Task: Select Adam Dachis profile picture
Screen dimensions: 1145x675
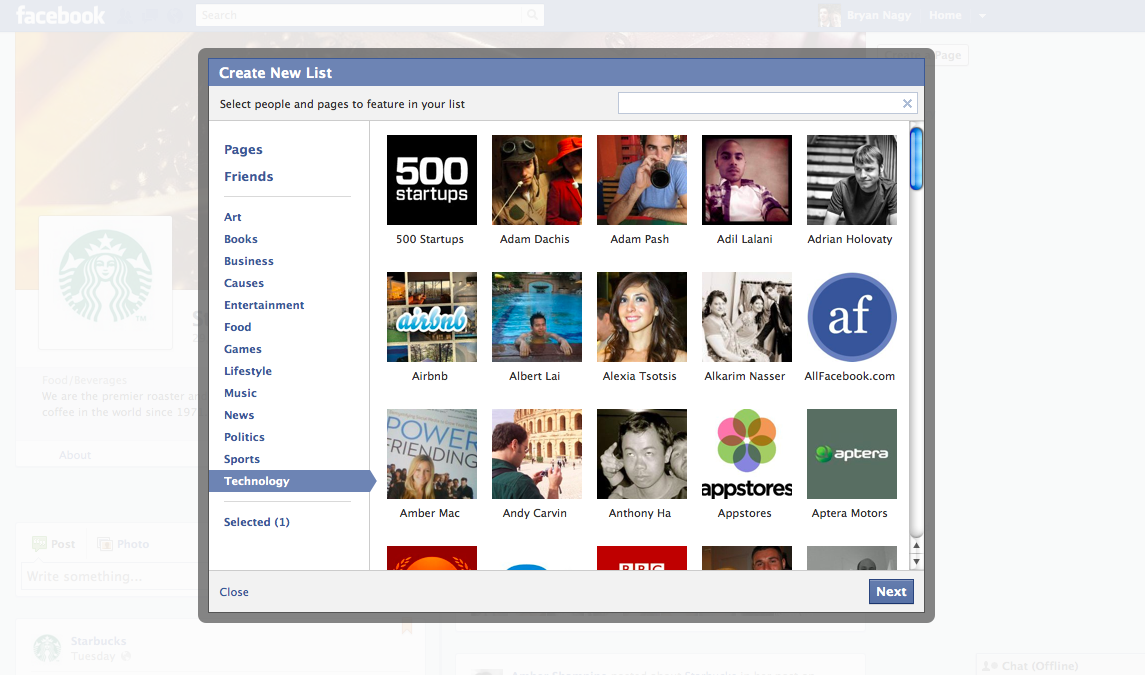Action: 537,180
